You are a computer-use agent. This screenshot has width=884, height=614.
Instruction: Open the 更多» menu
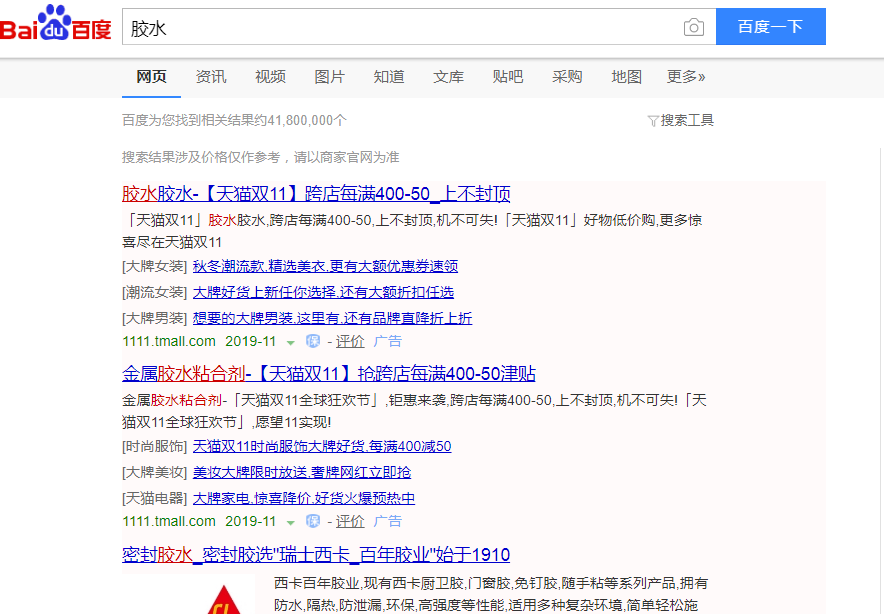(686, 77)
